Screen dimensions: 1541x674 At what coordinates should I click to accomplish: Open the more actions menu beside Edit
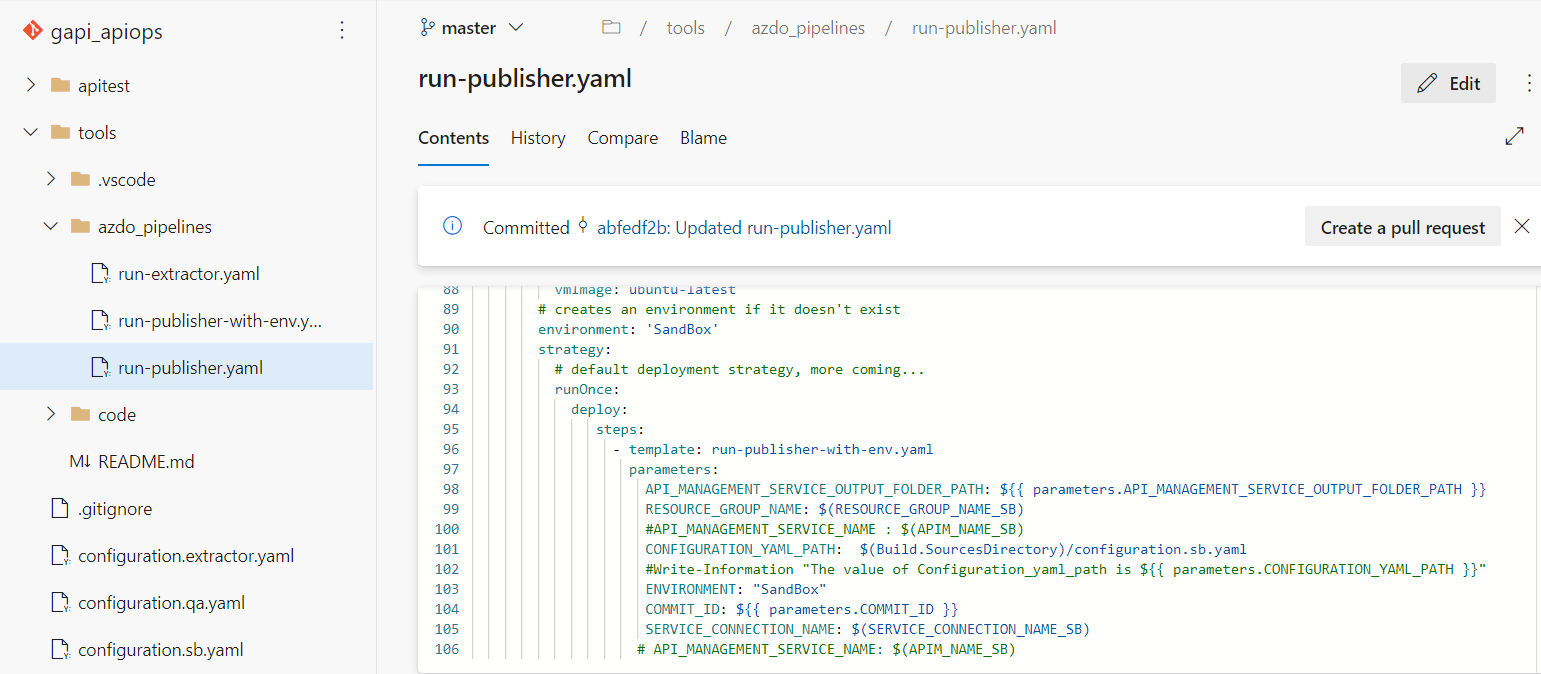[1529, 83]
